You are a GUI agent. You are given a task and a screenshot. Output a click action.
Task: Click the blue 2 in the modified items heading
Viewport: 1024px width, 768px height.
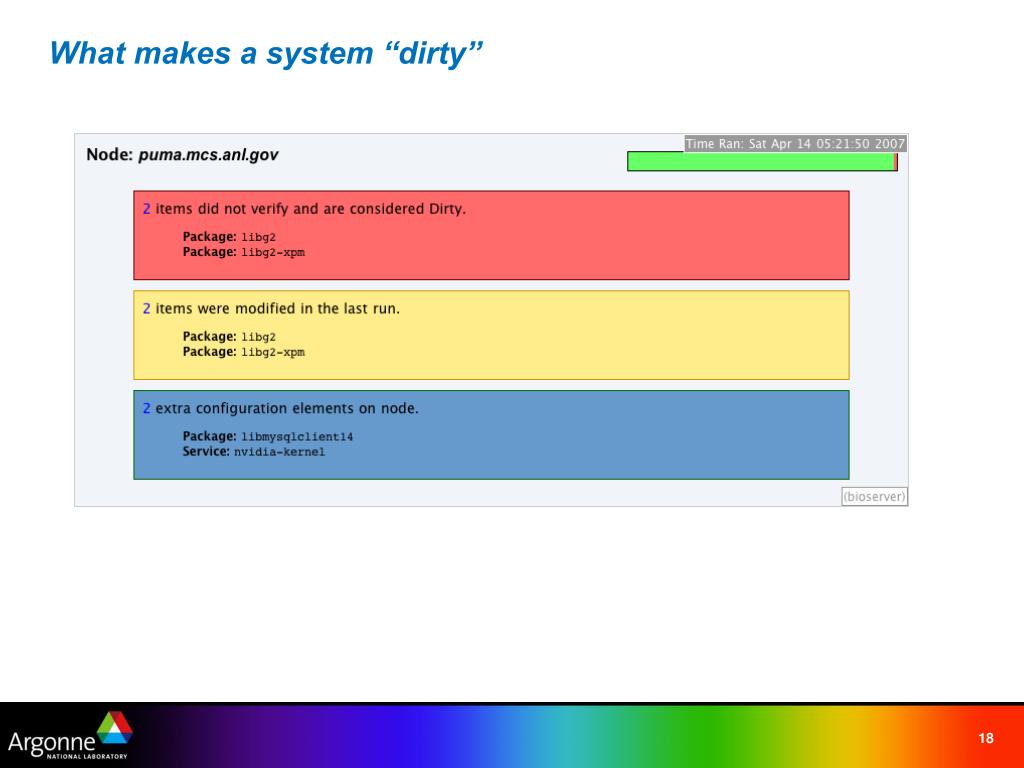[146, 309]
